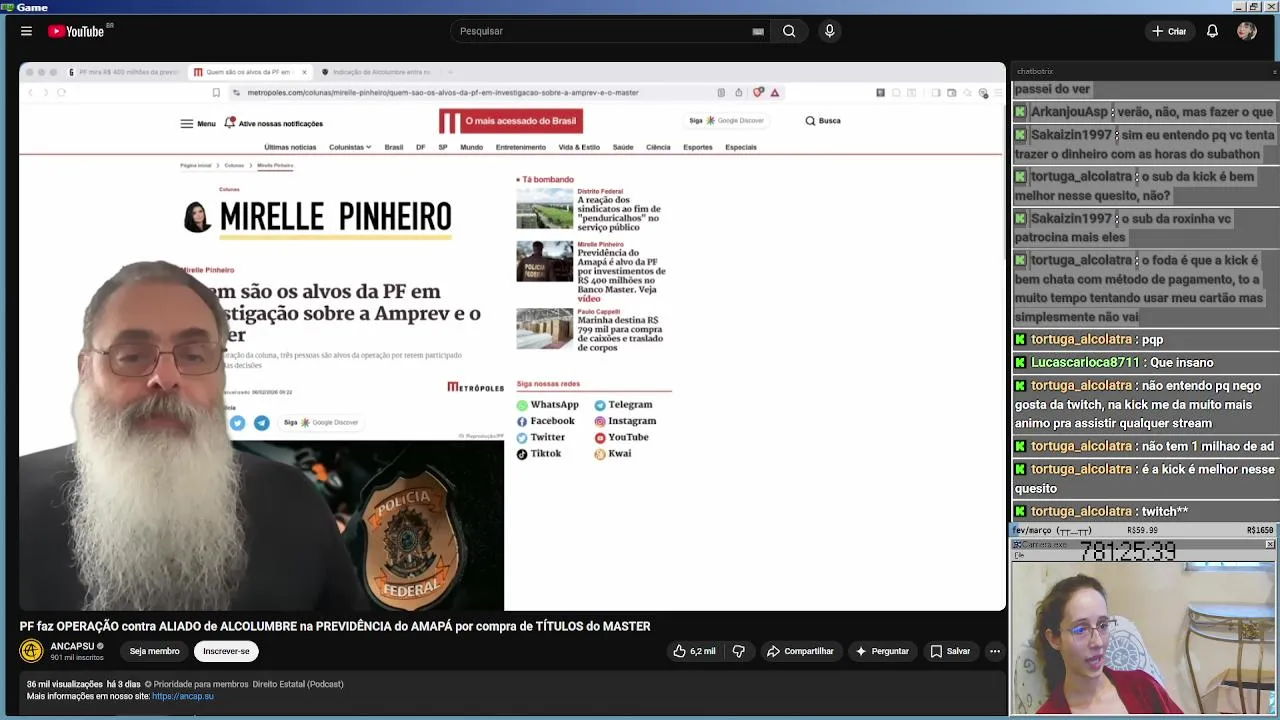This screenshot has width=1280, height=720.
Task: Click the video title text
Action: [x=335, y=626]
